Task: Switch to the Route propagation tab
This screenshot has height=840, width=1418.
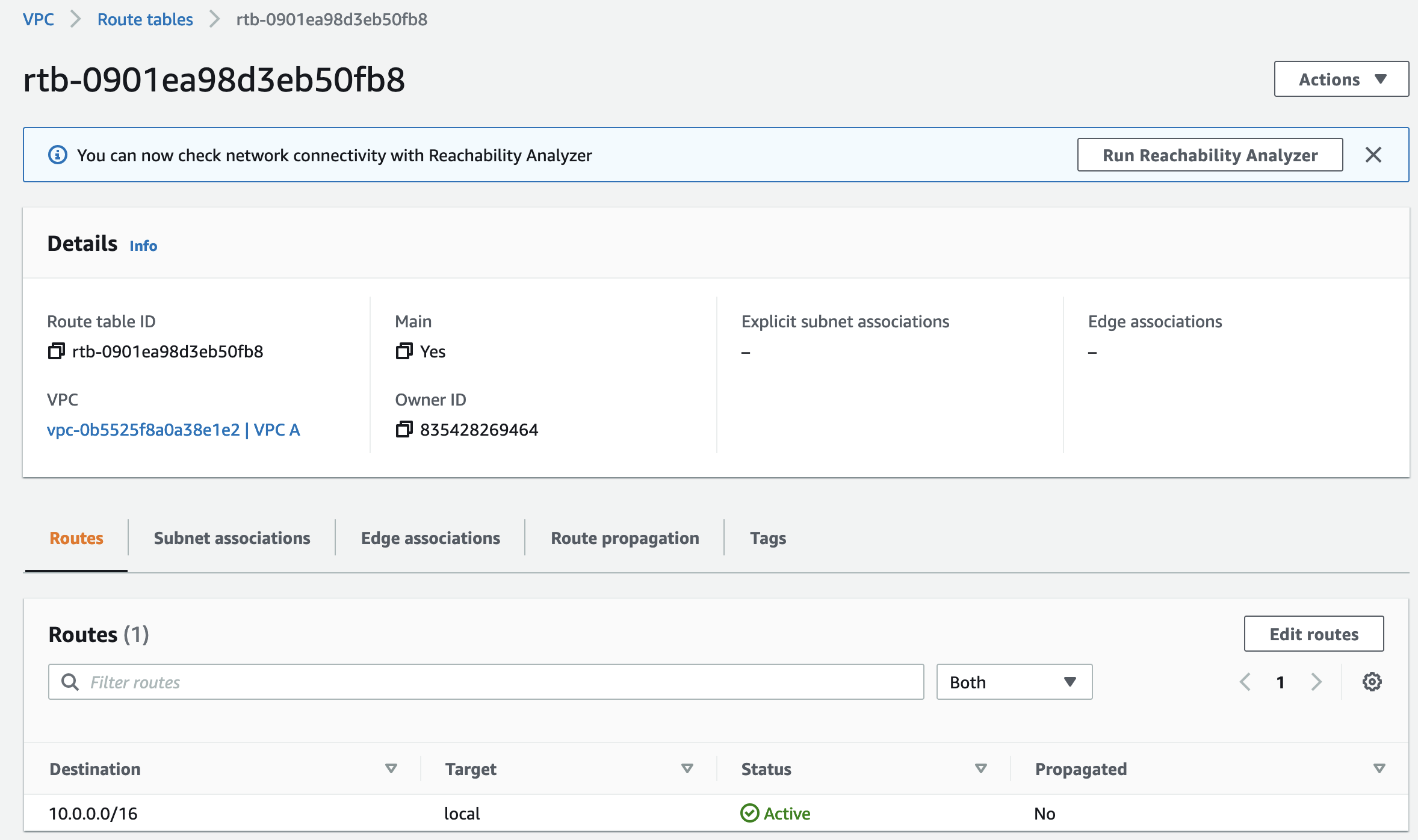Action: pos(625,538)
